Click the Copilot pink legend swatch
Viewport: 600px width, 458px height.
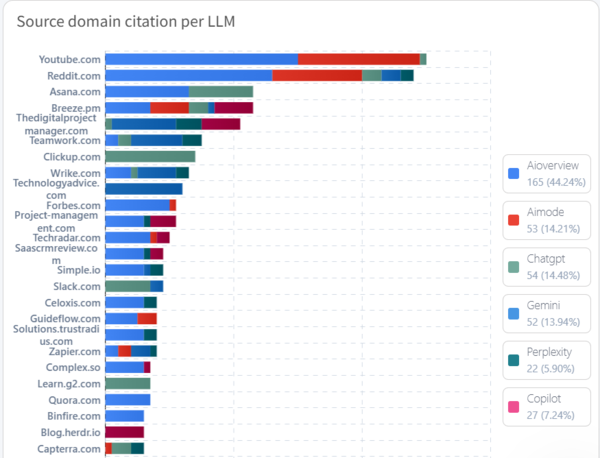click(514, 407)
